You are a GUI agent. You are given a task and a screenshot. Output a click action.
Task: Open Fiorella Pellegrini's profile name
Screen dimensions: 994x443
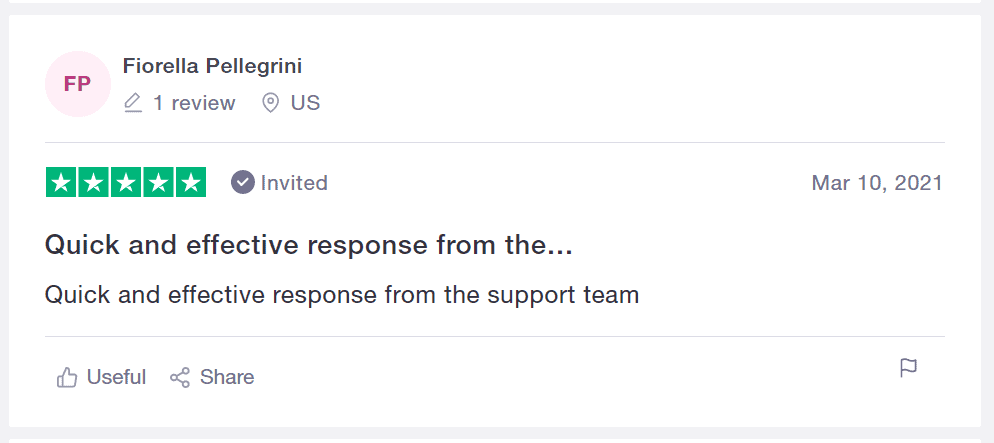212,66
